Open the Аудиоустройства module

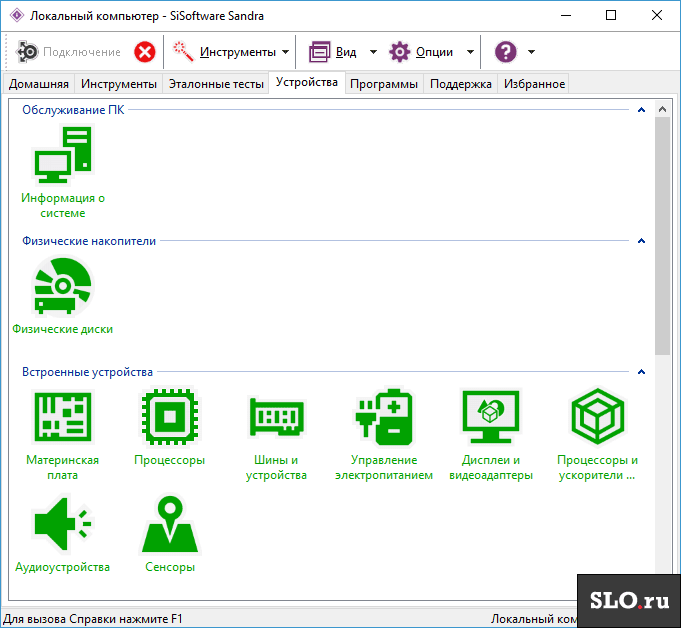63,524
